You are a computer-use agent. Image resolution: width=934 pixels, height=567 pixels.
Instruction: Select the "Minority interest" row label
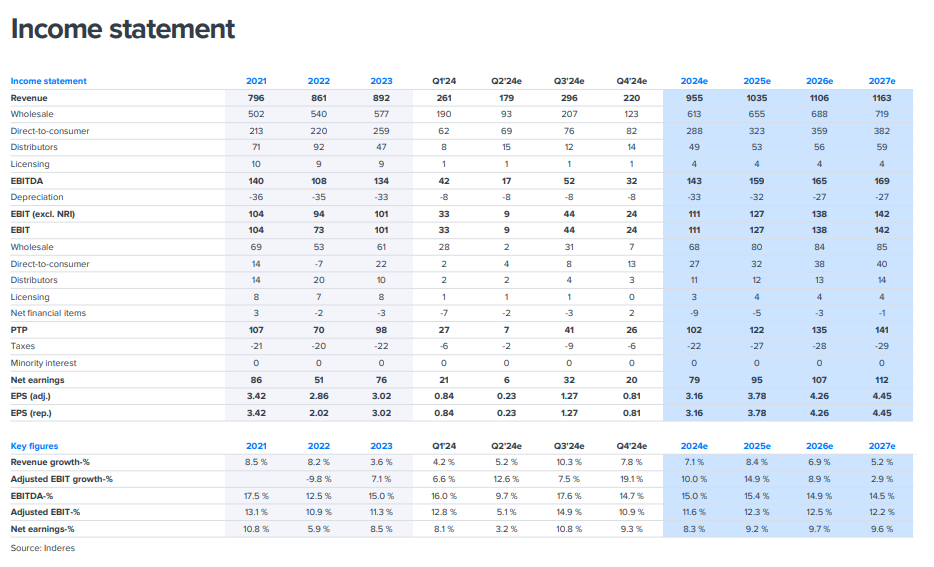pyautogui.click(x=43, y=363)
